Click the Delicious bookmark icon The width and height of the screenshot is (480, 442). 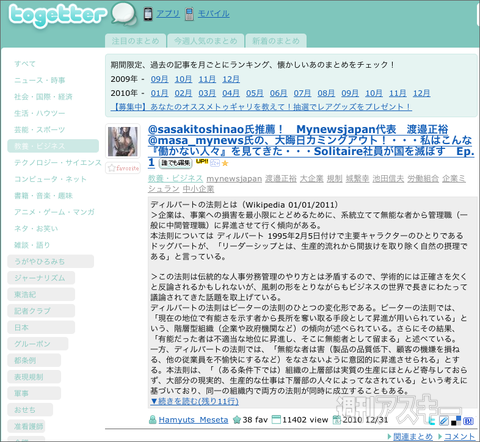(x=456, y=421)
